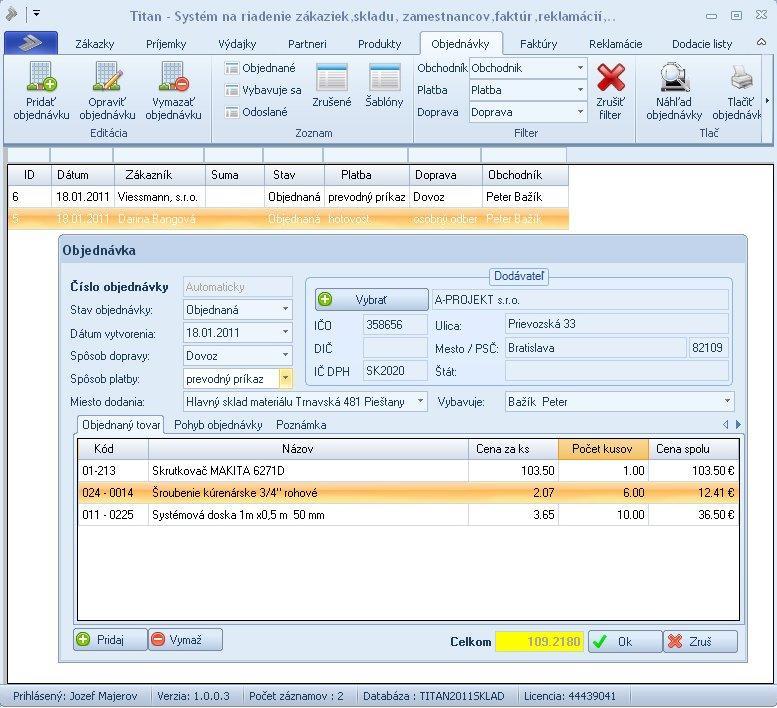
Task: Open the Doprava filter dropdown
Action: 580,112
